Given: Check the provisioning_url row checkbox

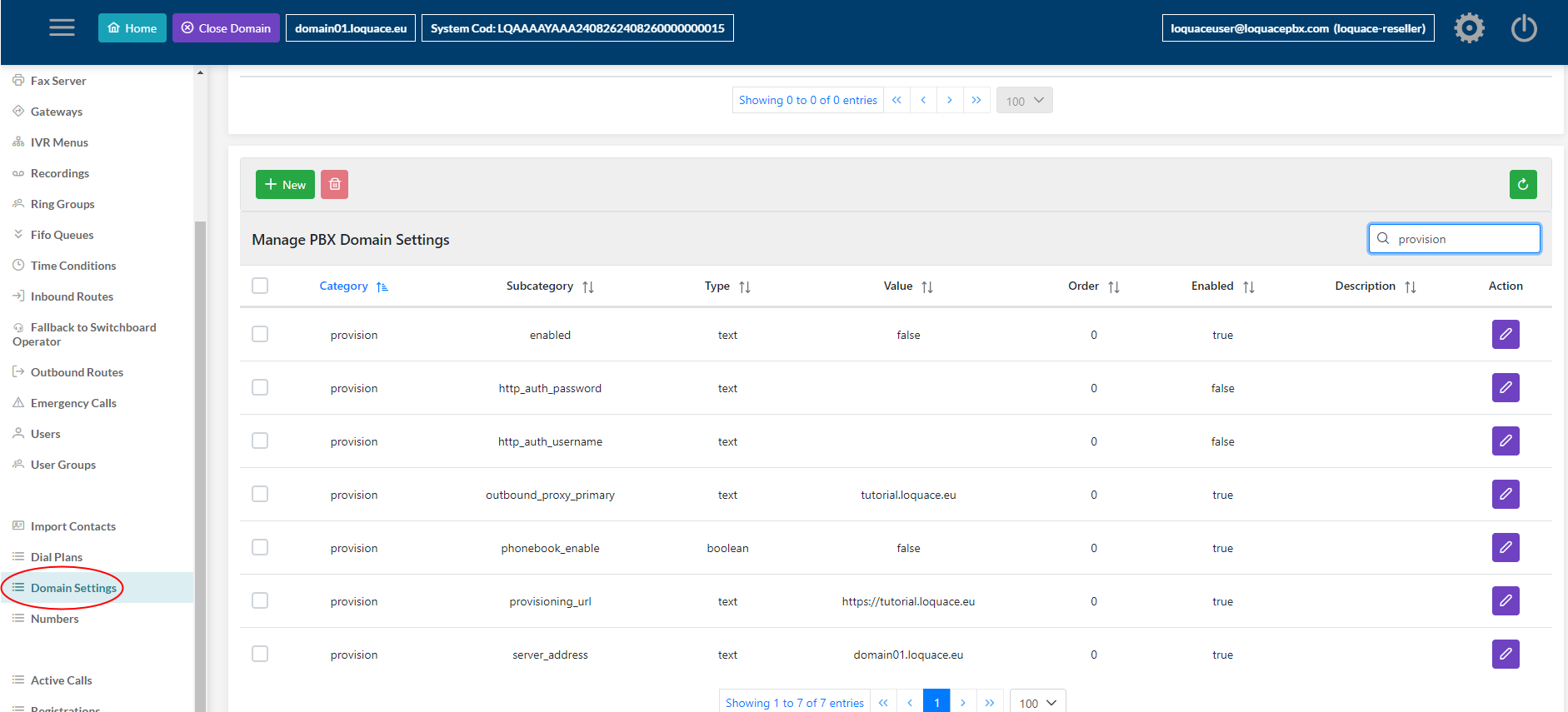Looking at the screenshot, I should (x=260, y=600).
